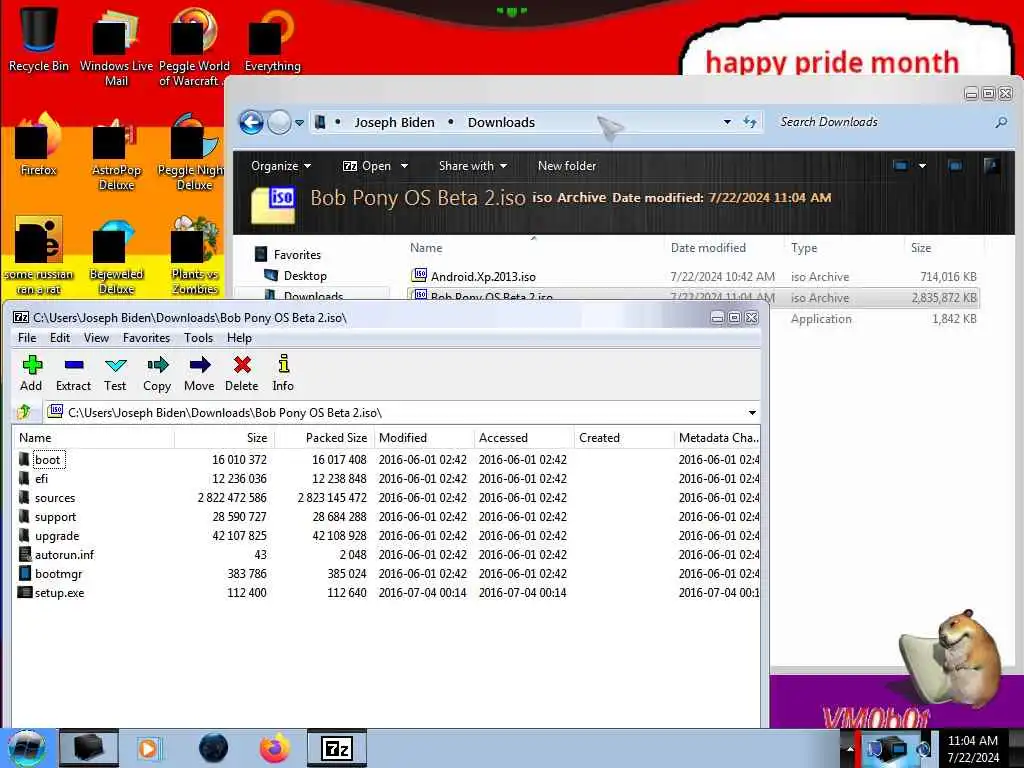Open the Firefox desktop icon
The width and height of the screenshot is (1024, 768).
[x=39, y=144]
